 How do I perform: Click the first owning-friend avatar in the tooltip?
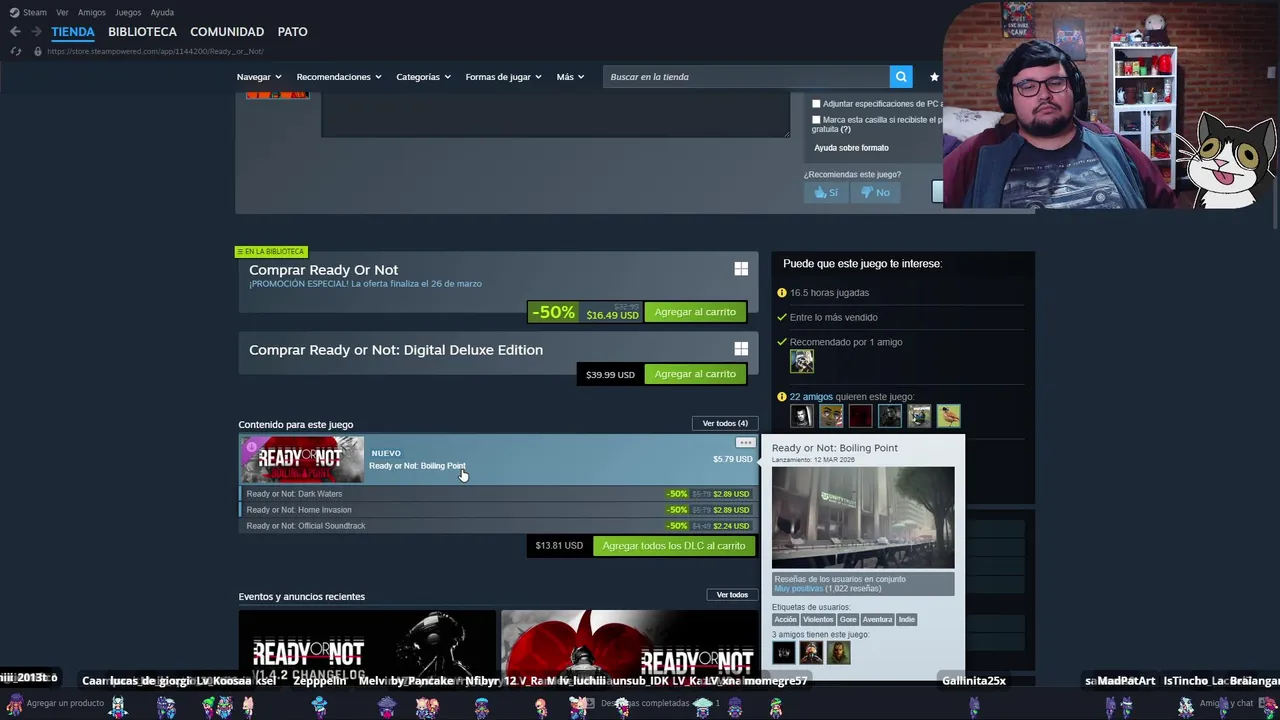pyautogui.click(x=783, y=653)
